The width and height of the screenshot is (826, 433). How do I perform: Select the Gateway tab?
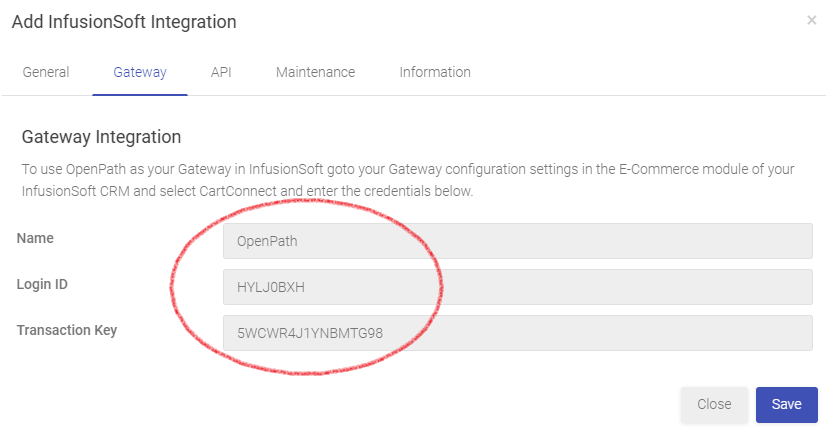coord(140,72)
